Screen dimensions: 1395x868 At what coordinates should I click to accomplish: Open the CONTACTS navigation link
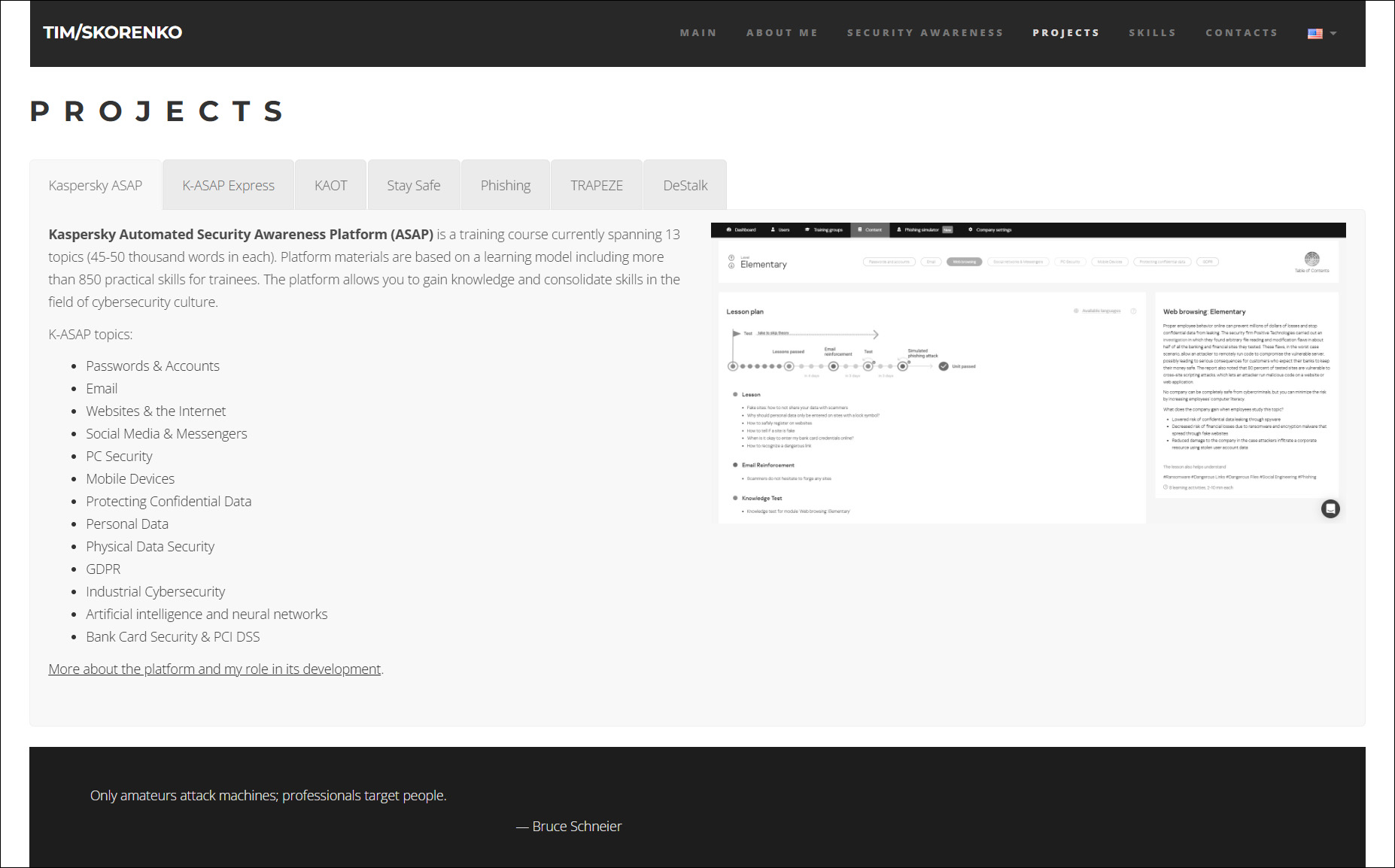pos(1242,33)
